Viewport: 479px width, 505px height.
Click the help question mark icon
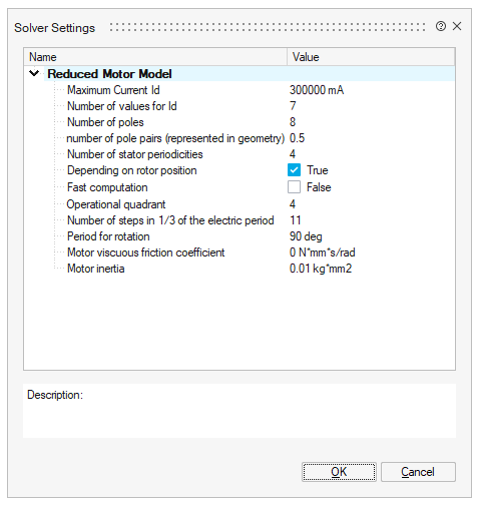pyautogui.click(x=441, y=26)
